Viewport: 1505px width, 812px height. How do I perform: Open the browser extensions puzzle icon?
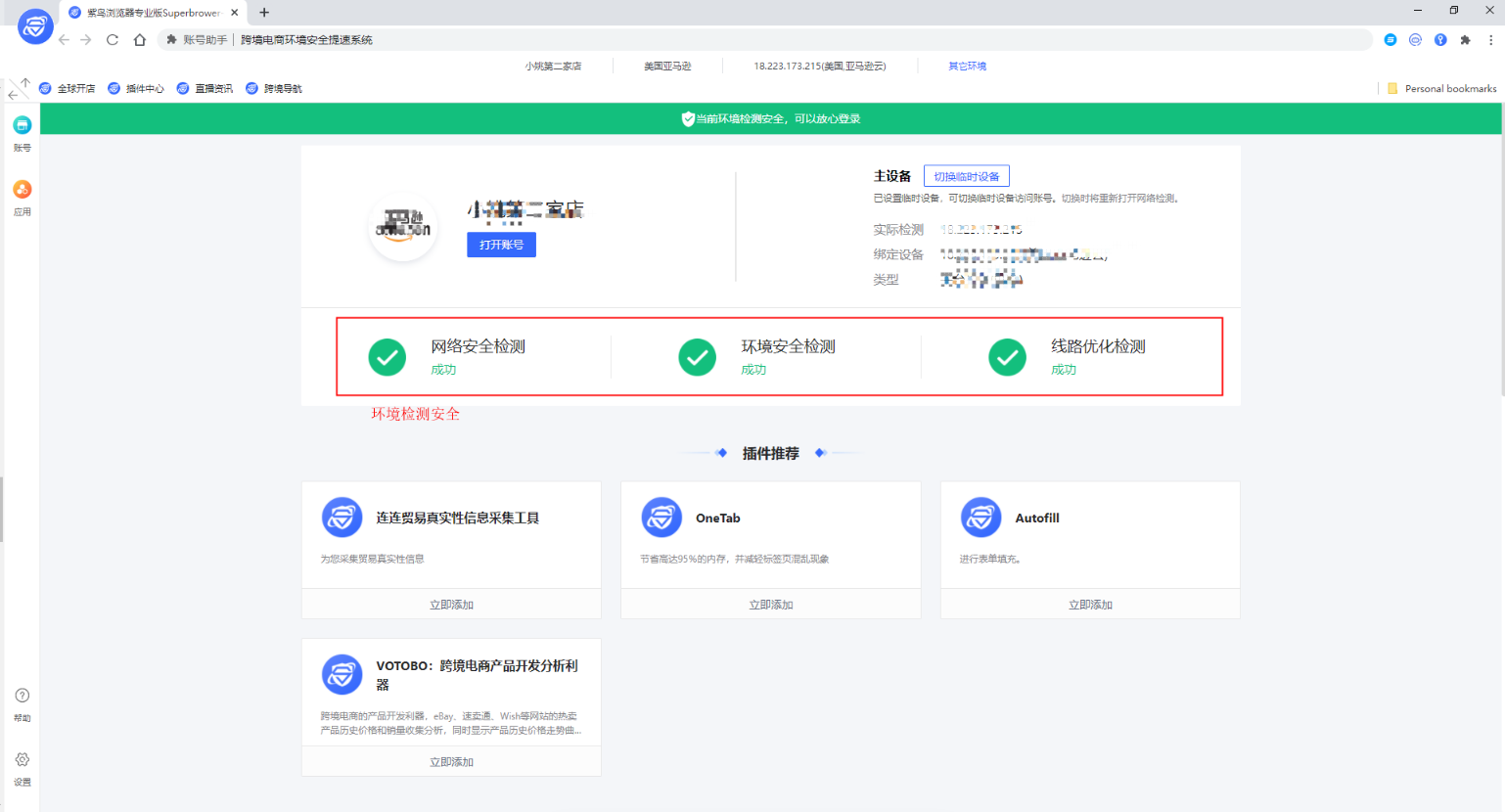click(1465, 39)
